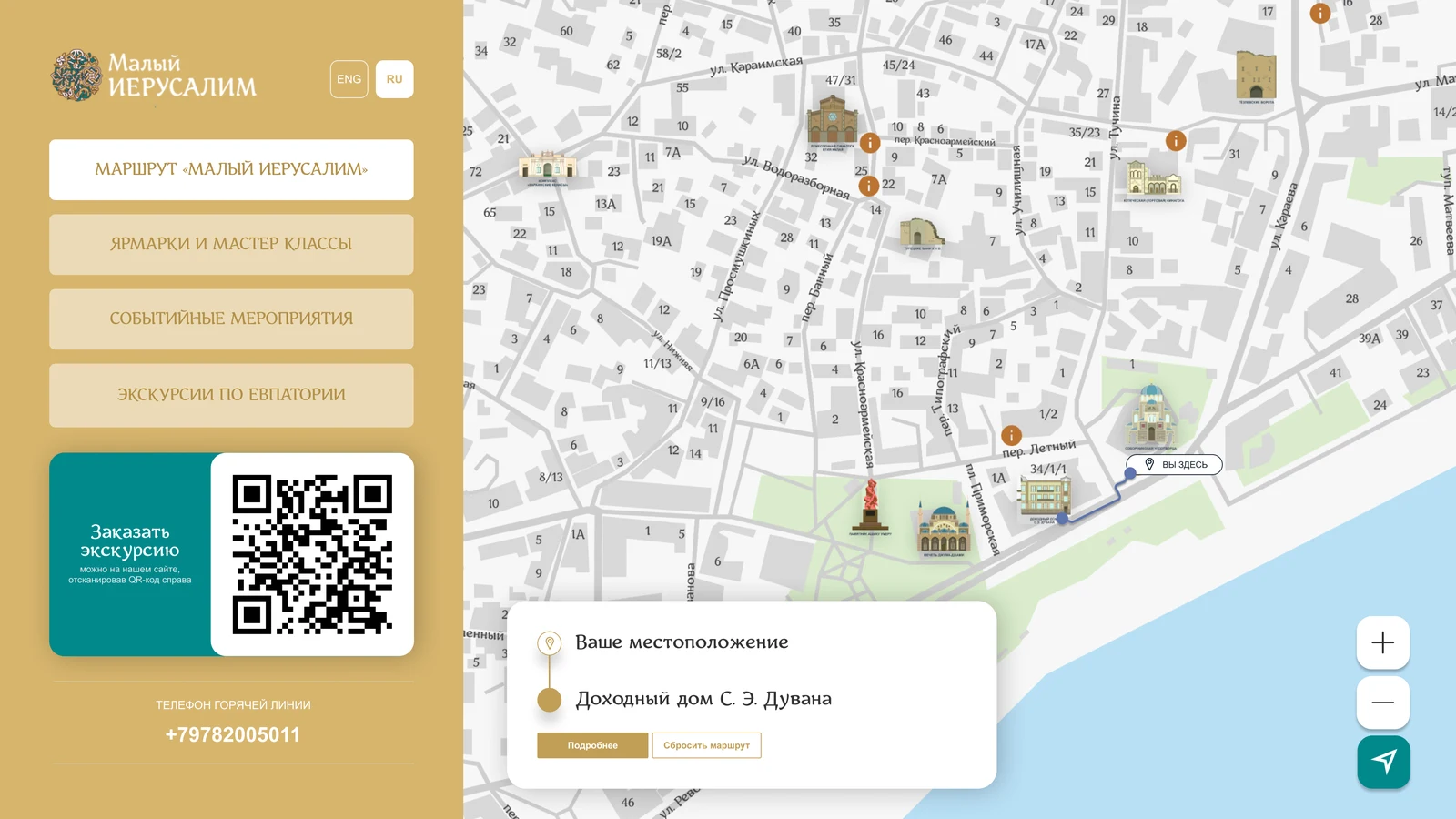Click the Ваше местоположение route start pin
The image size is (1456, 819).
tap(549, 643)
